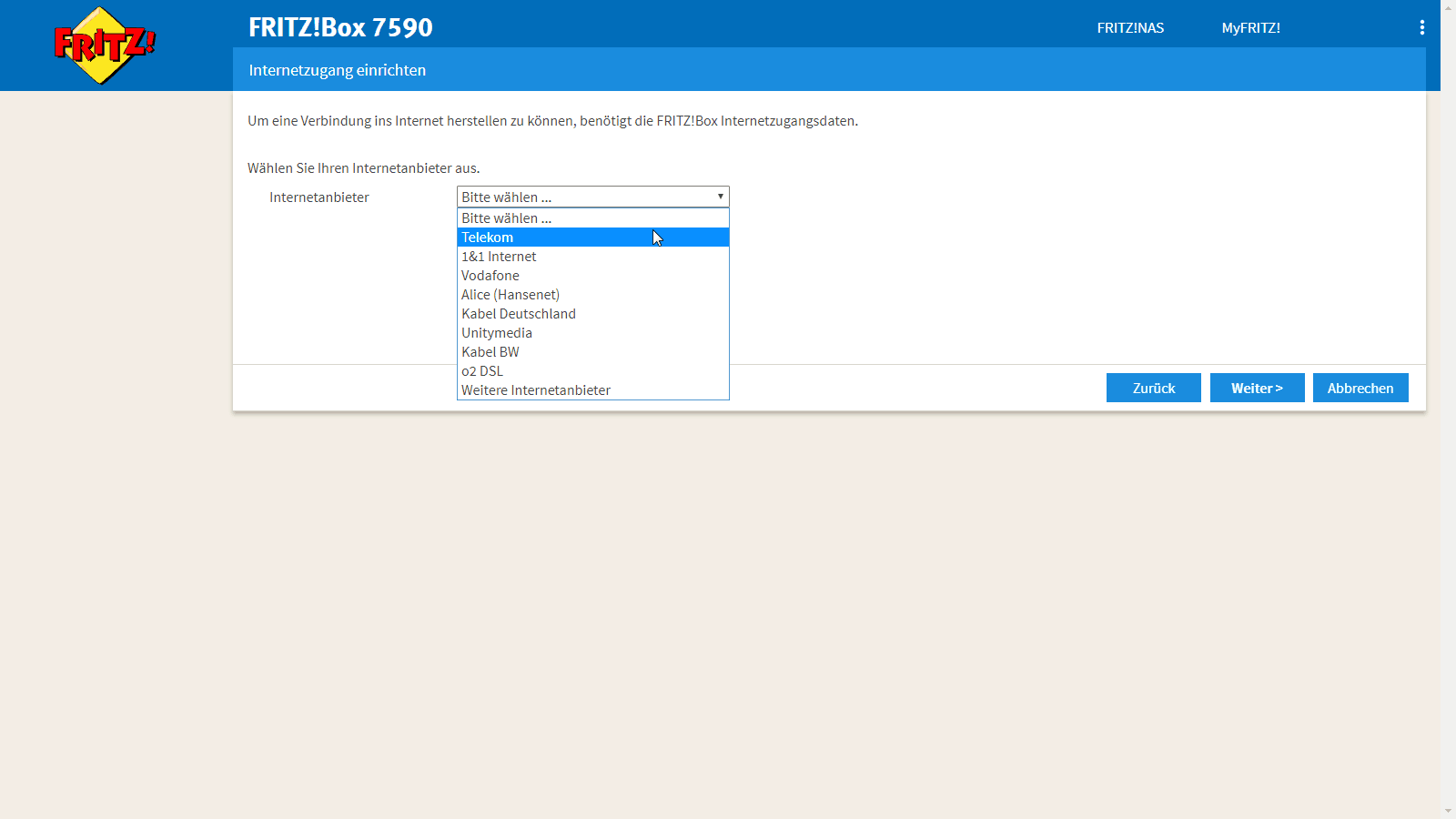Select Unitymedia provider option
Screen dimensions: 1456x819
593,333
